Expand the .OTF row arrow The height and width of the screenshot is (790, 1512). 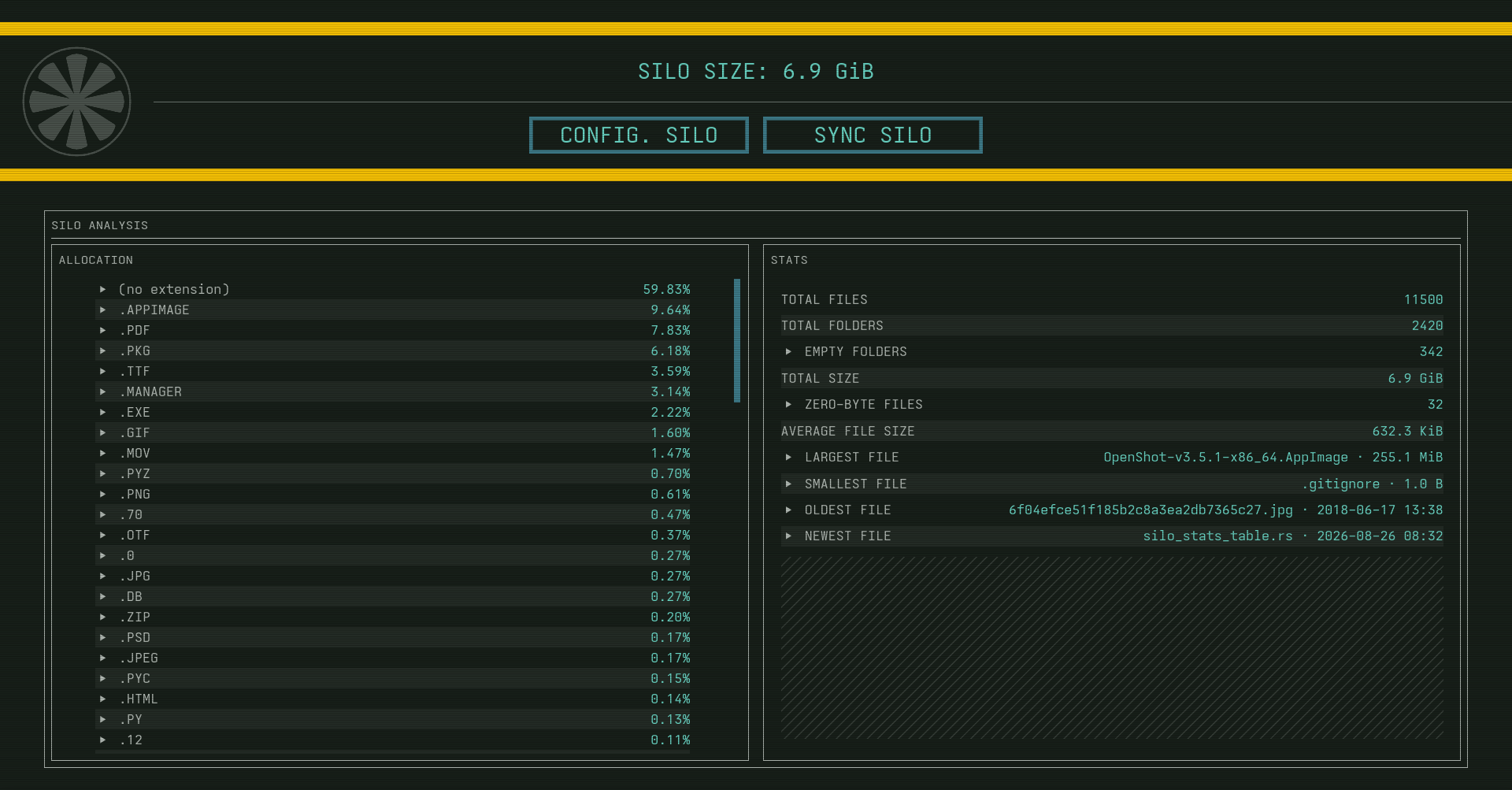103,535
